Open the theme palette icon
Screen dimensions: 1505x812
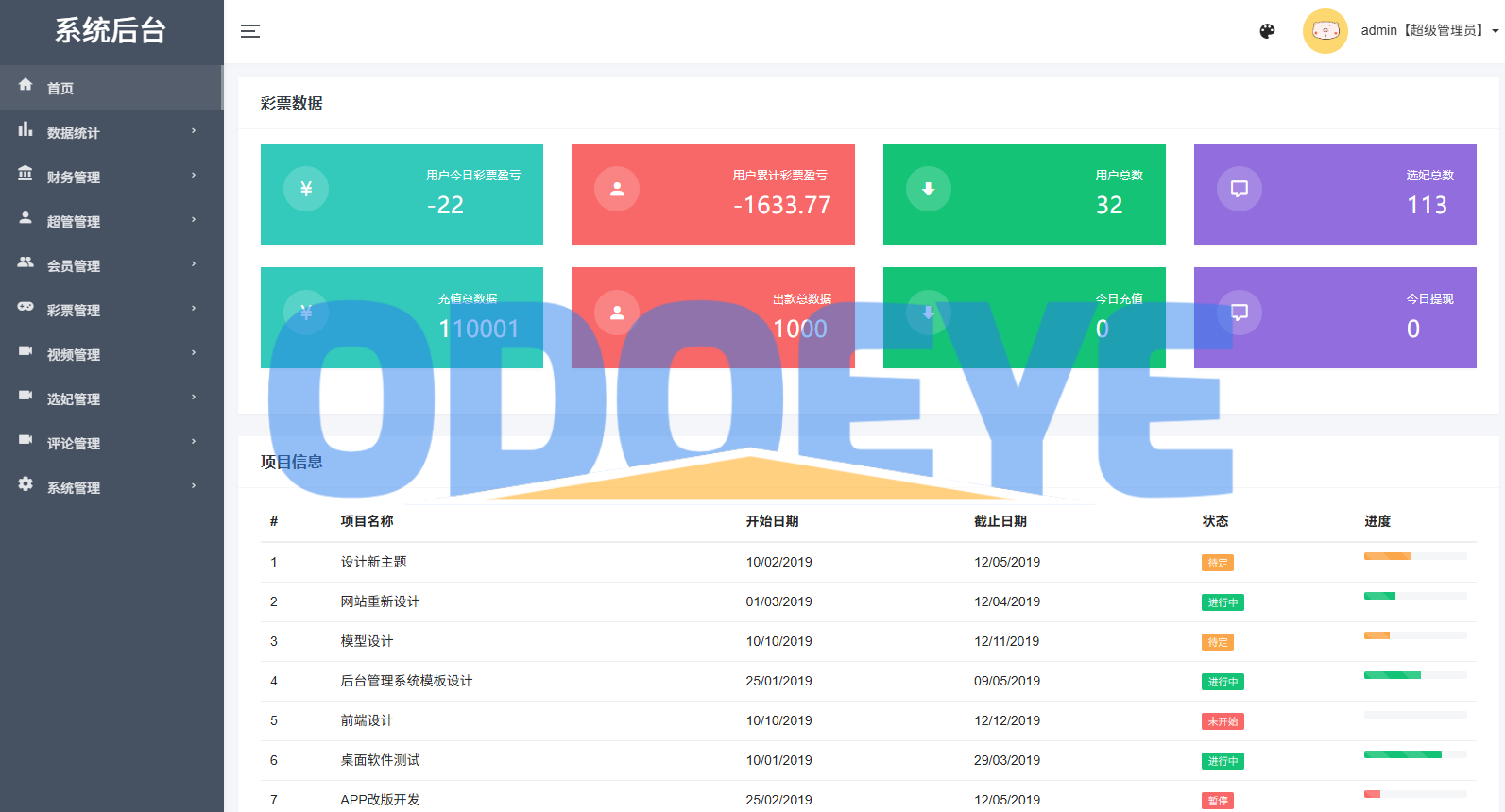(1267, 31)
